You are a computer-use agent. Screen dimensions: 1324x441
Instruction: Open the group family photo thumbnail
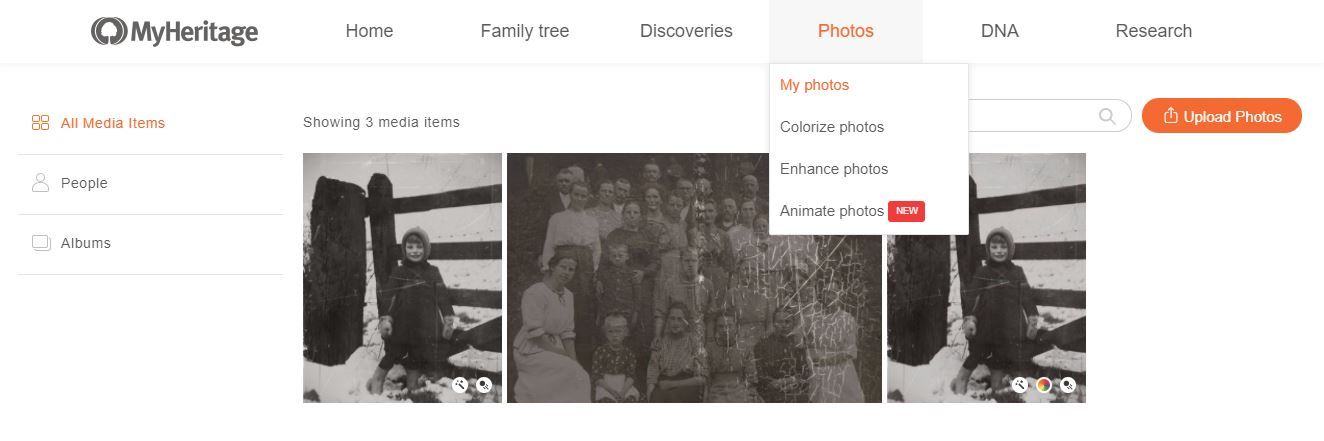694,278
